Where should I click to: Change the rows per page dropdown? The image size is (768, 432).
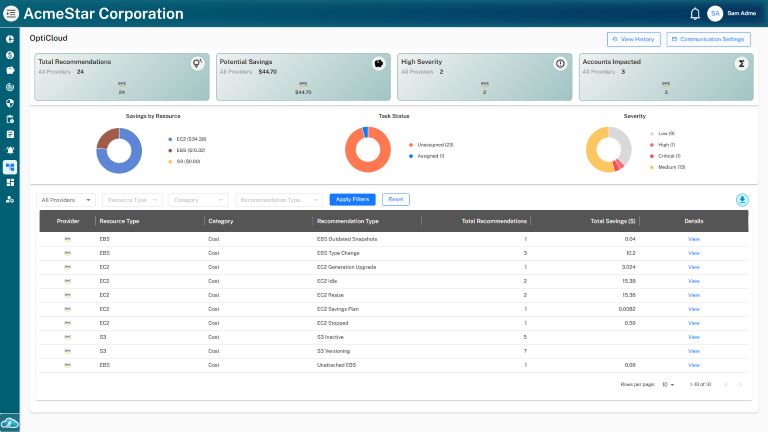(x=668, y=384)
